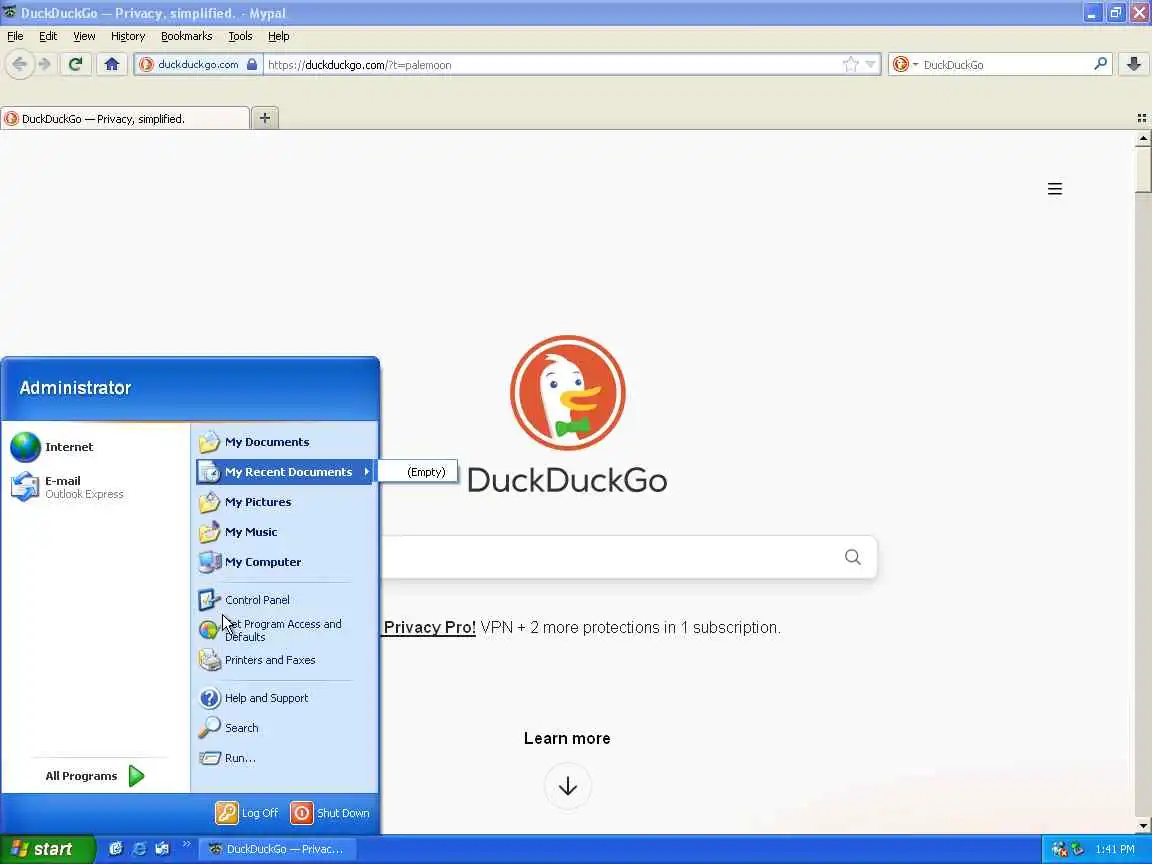This screenshot has width=1152, height=864.
Task: Open Search from the Start menu
Action: 285,728
